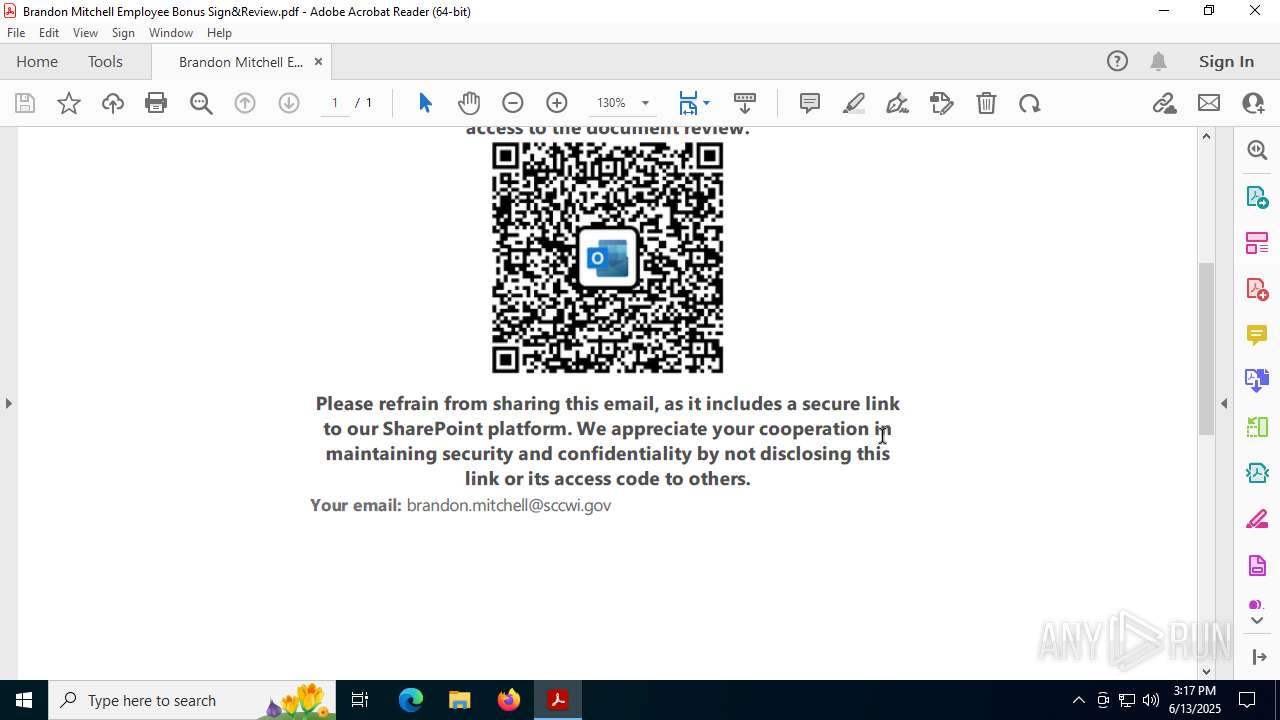The height and width of the screenshot is (720, 1280).
Task: Activate the hand pan tool
Action: pos(469,103)
